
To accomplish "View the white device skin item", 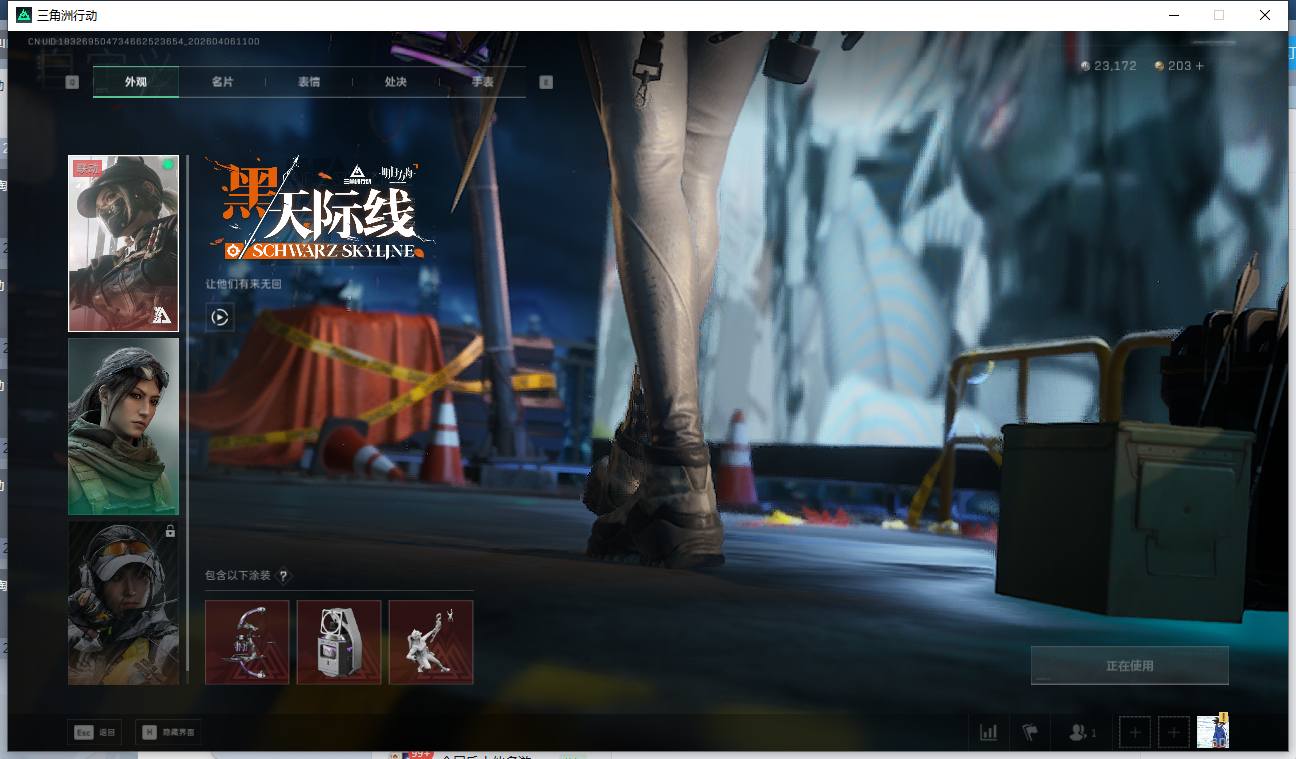I will click(x=339, y=642).
